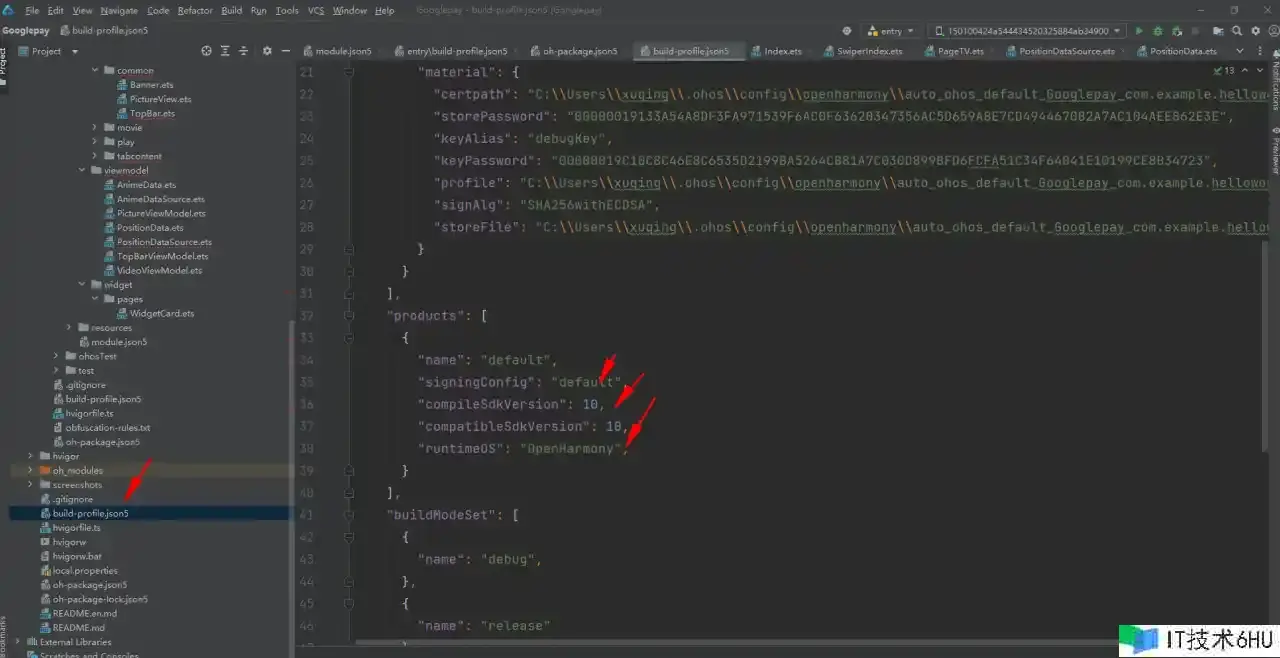Go to next highlighted problem arrow
Viewport: 1280px width, 658px height.
(x=1258, y=71)
